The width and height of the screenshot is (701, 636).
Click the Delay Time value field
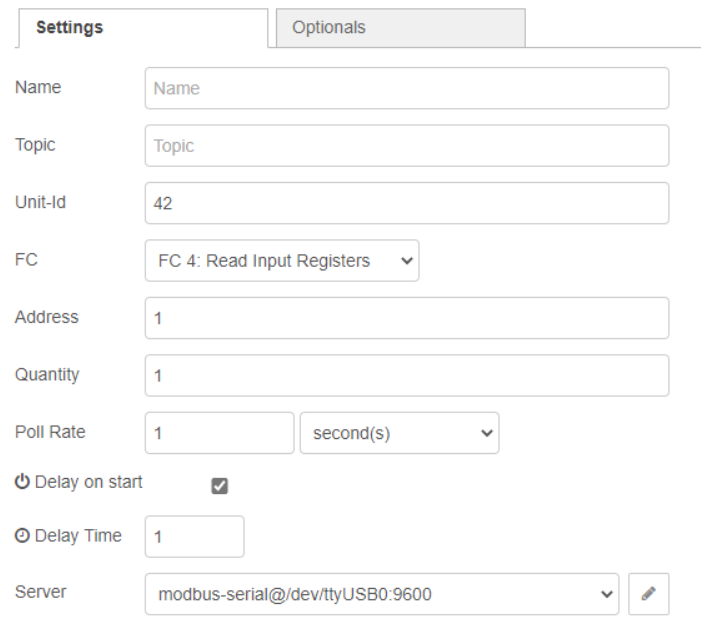194,537
